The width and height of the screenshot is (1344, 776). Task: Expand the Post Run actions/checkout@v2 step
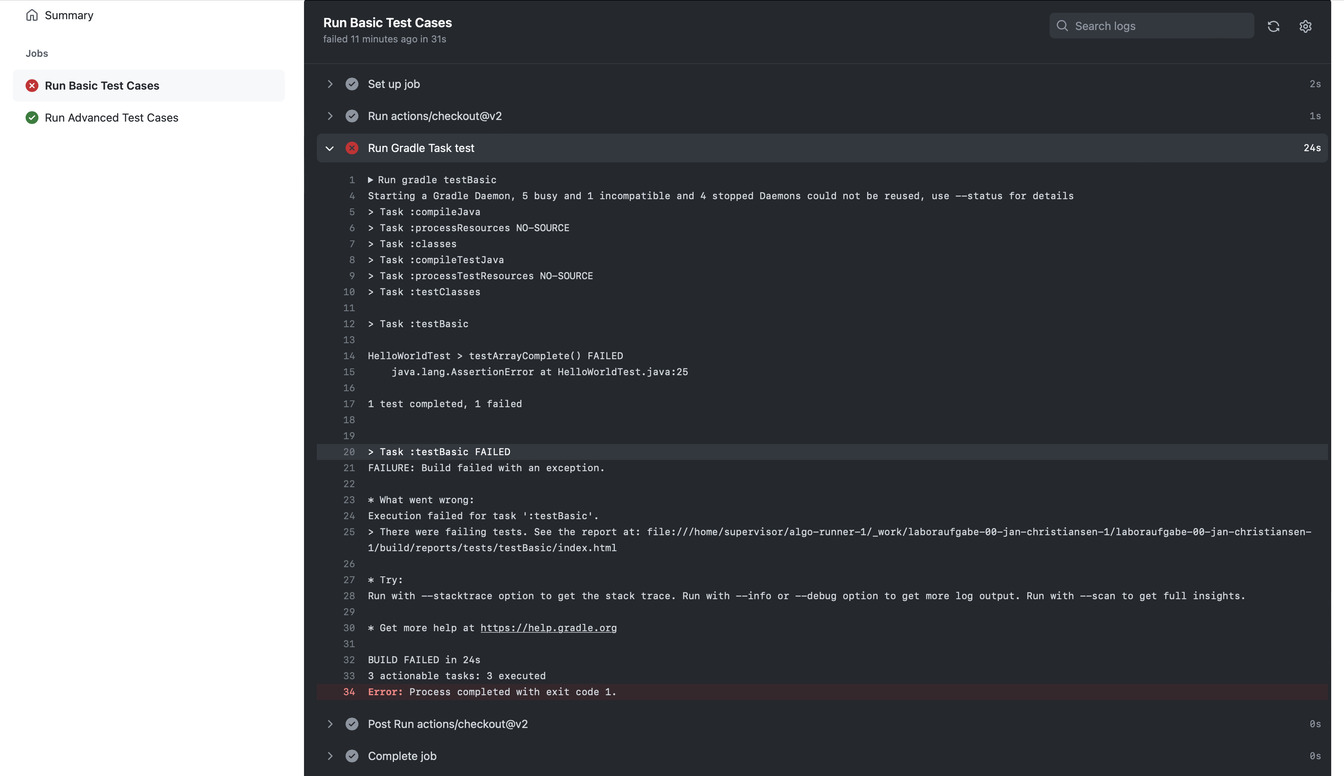click(330, 724)
